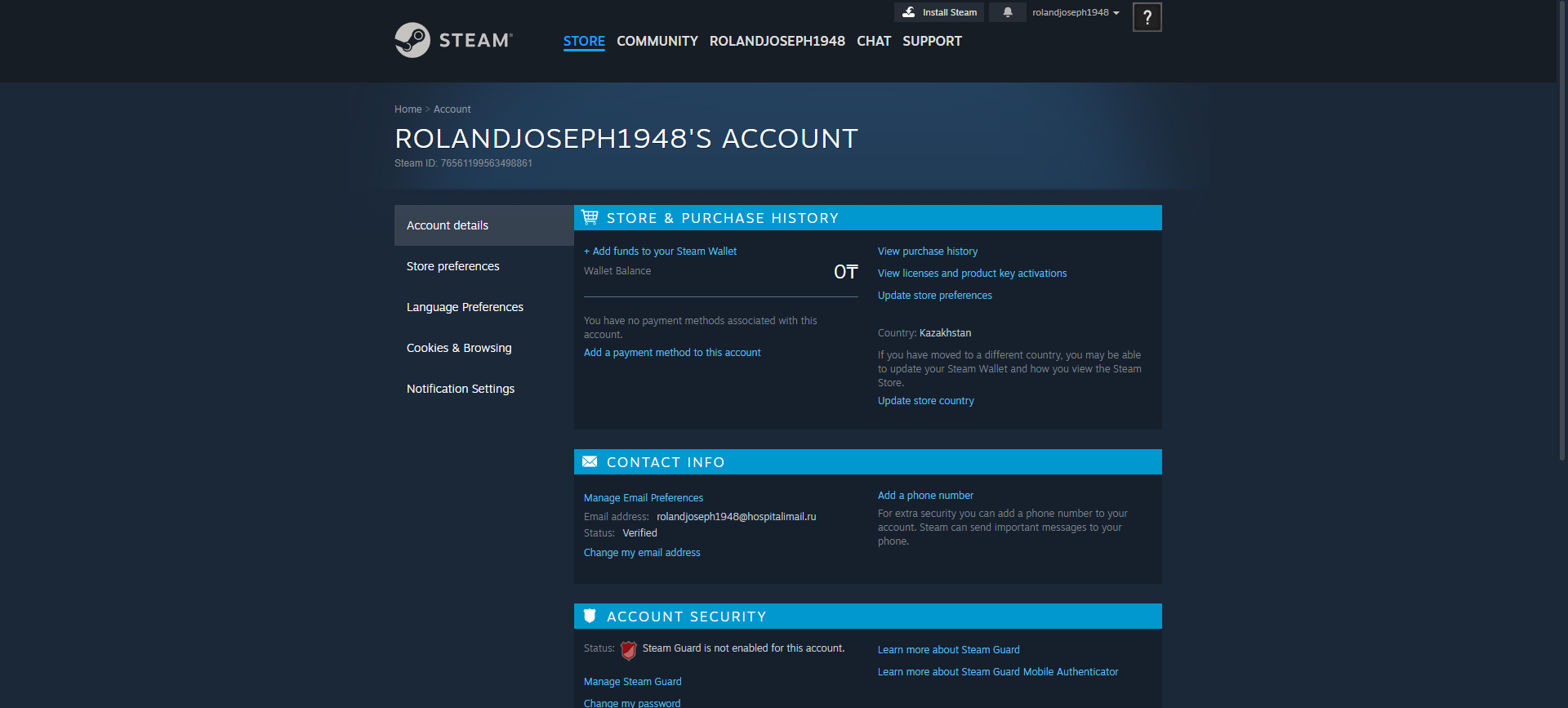The height and width of the screenshot is (708, 1568).
Task: Select Cookies & Browsing in the sidebar
Action: [x=484, y=348]
